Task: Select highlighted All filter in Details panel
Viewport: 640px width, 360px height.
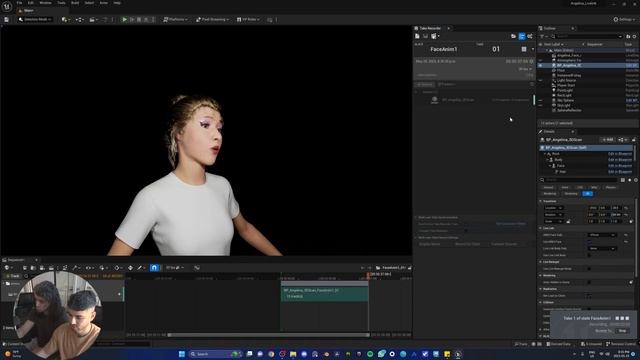Action: [x=588, y=193]
